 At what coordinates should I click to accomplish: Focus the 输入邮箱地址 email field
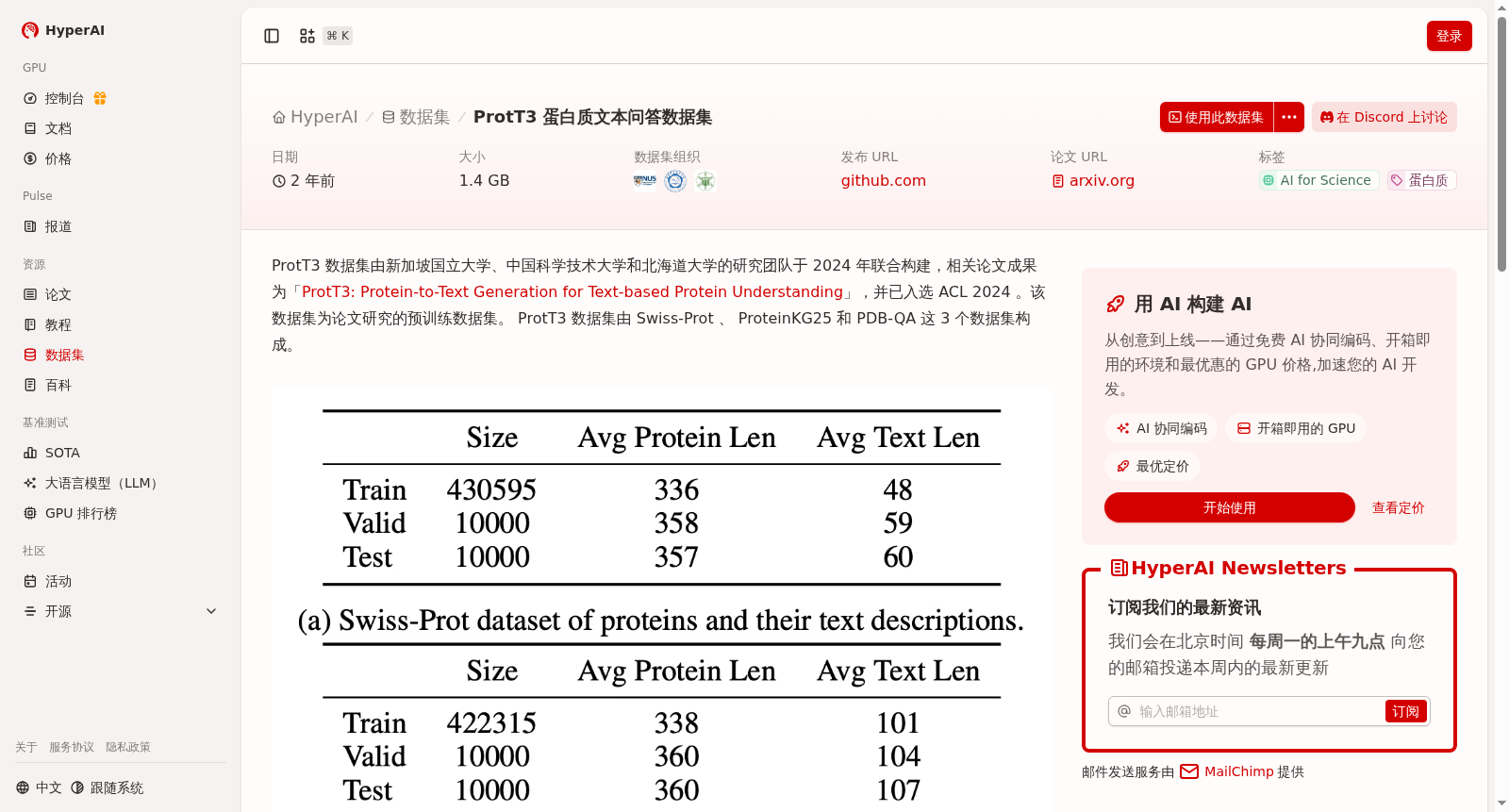click(1258, 711)
